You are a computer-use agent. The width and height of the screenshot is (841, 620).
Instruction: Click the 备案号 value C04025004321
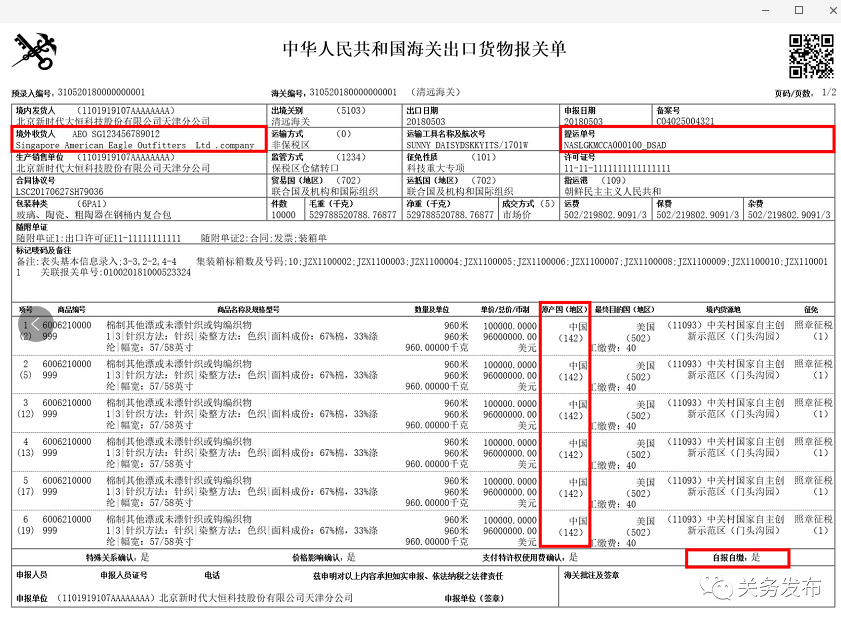[x=685, y=121]
